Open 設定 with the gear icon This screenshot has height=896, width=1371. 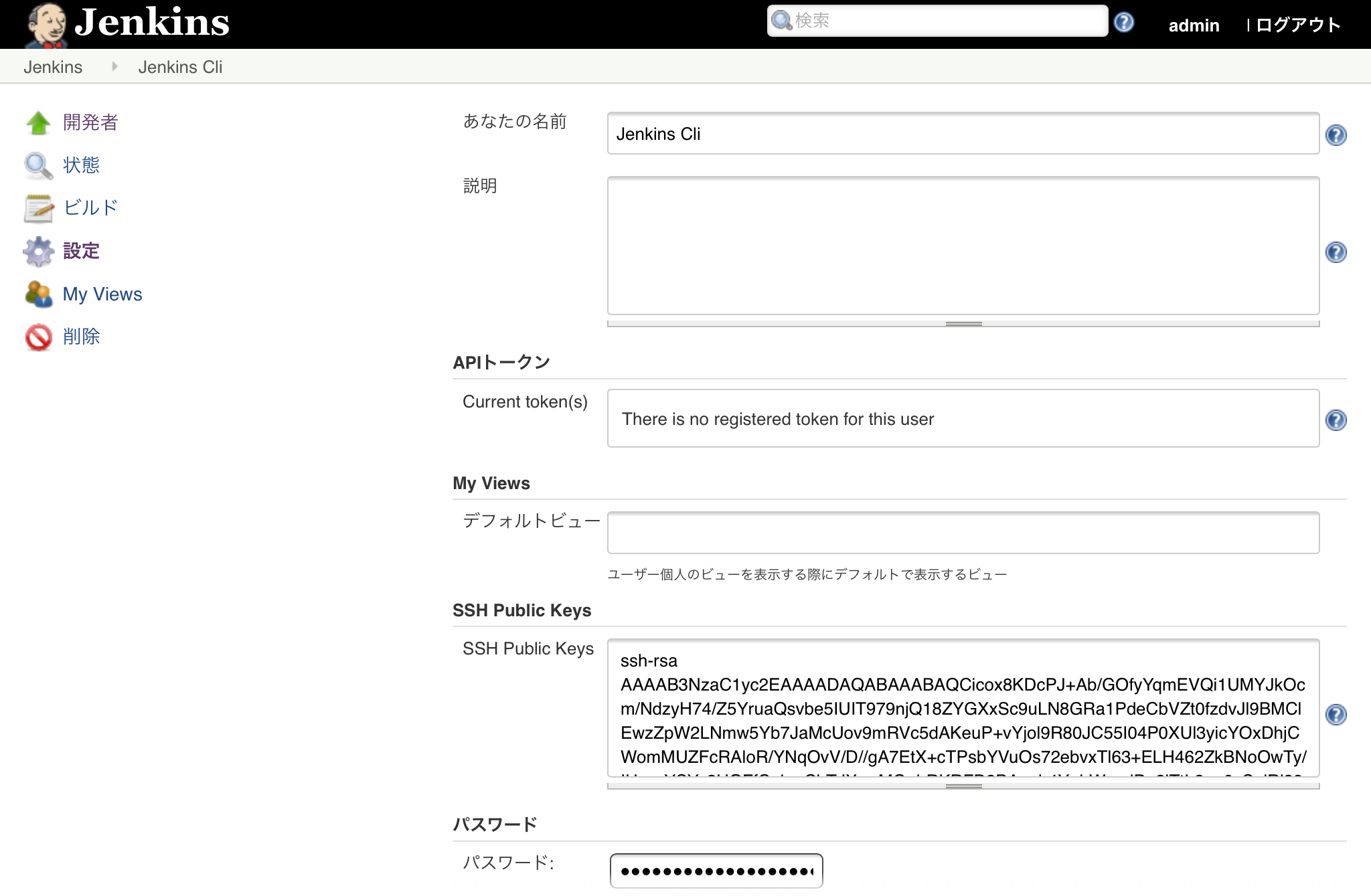pos(38,251)
